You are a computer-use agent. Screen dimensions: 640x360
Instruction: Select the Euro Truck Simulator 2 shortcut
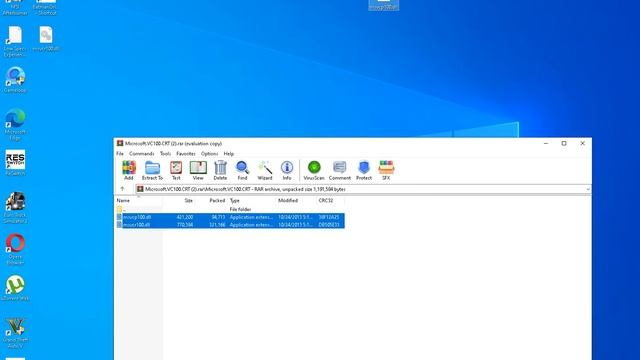(15, 208)
